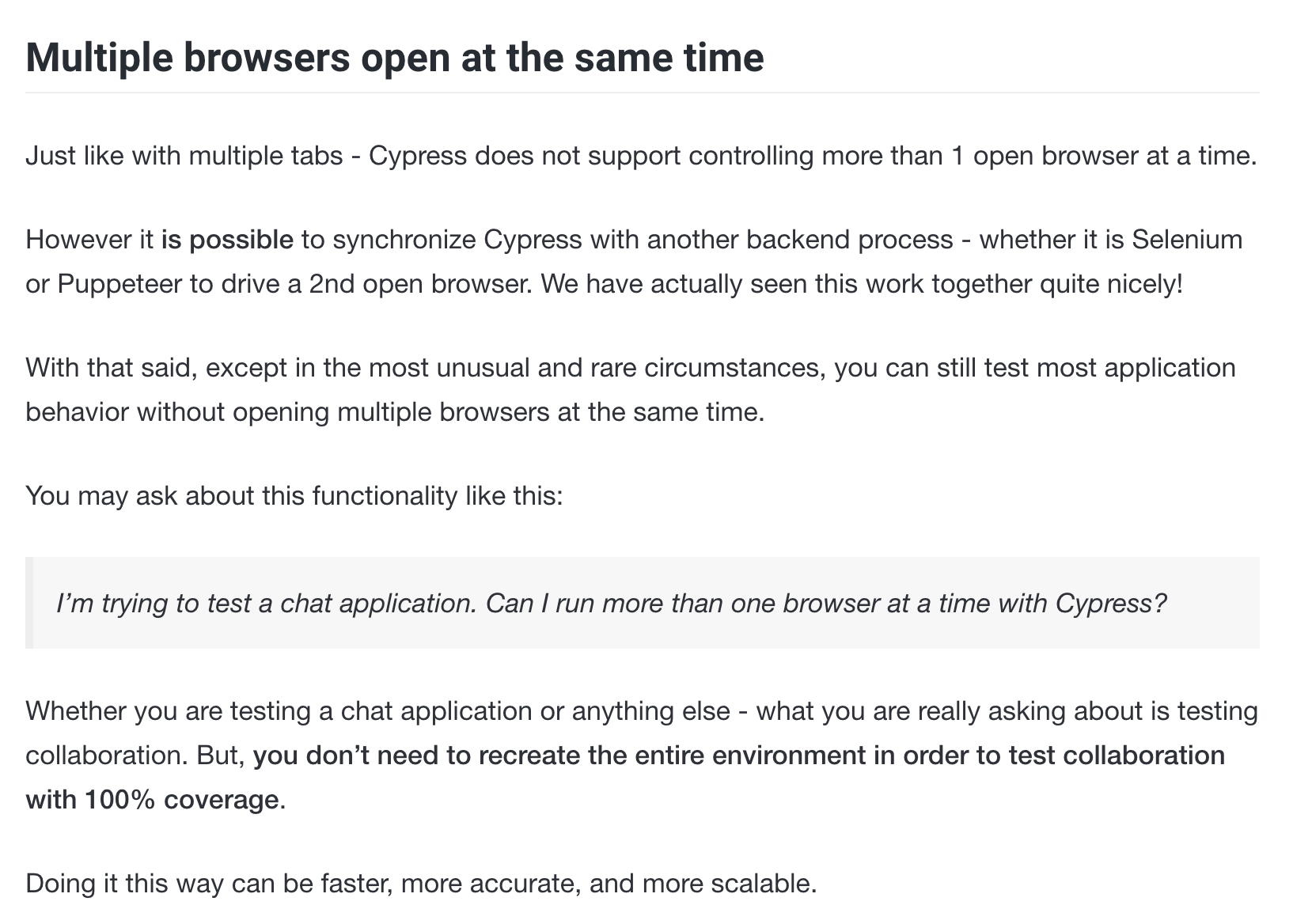Click the bold "is possible" text

click(x=227, y=239)
